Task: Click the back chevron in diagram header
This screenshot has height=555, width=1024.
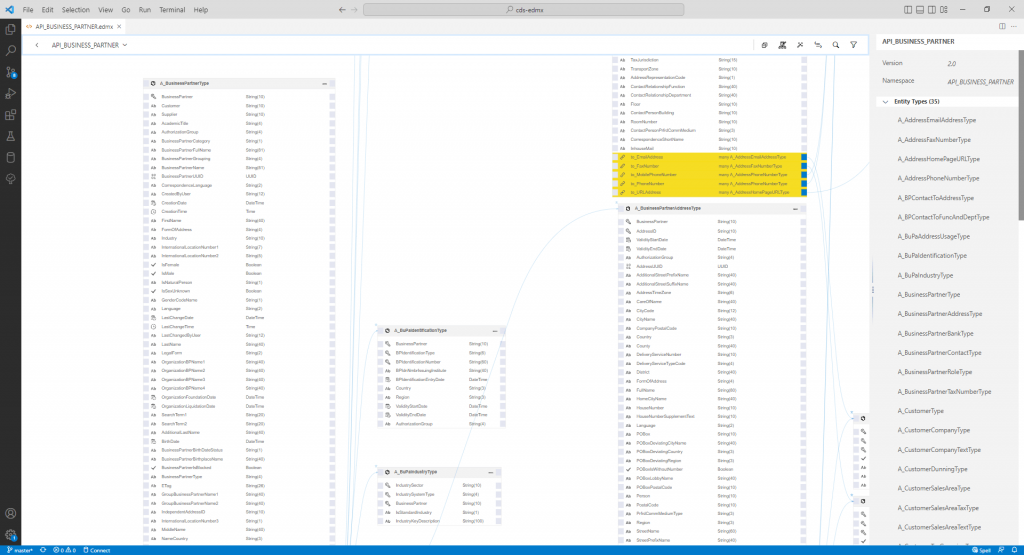Action: coord(37,45)
